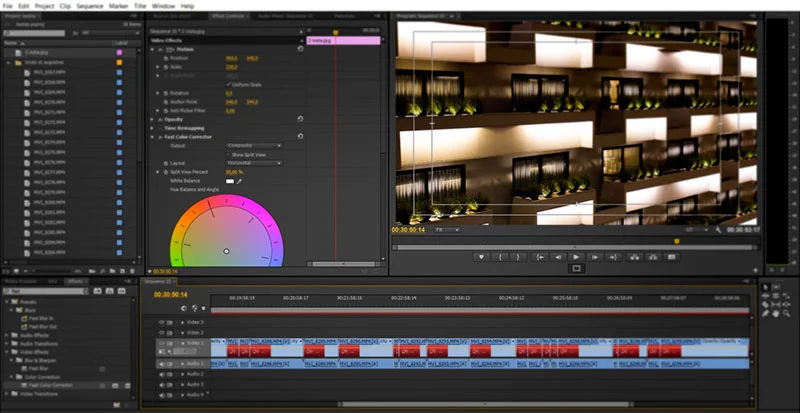
Task: Select the Ripple Edit tool
Action: coord(765,296)
